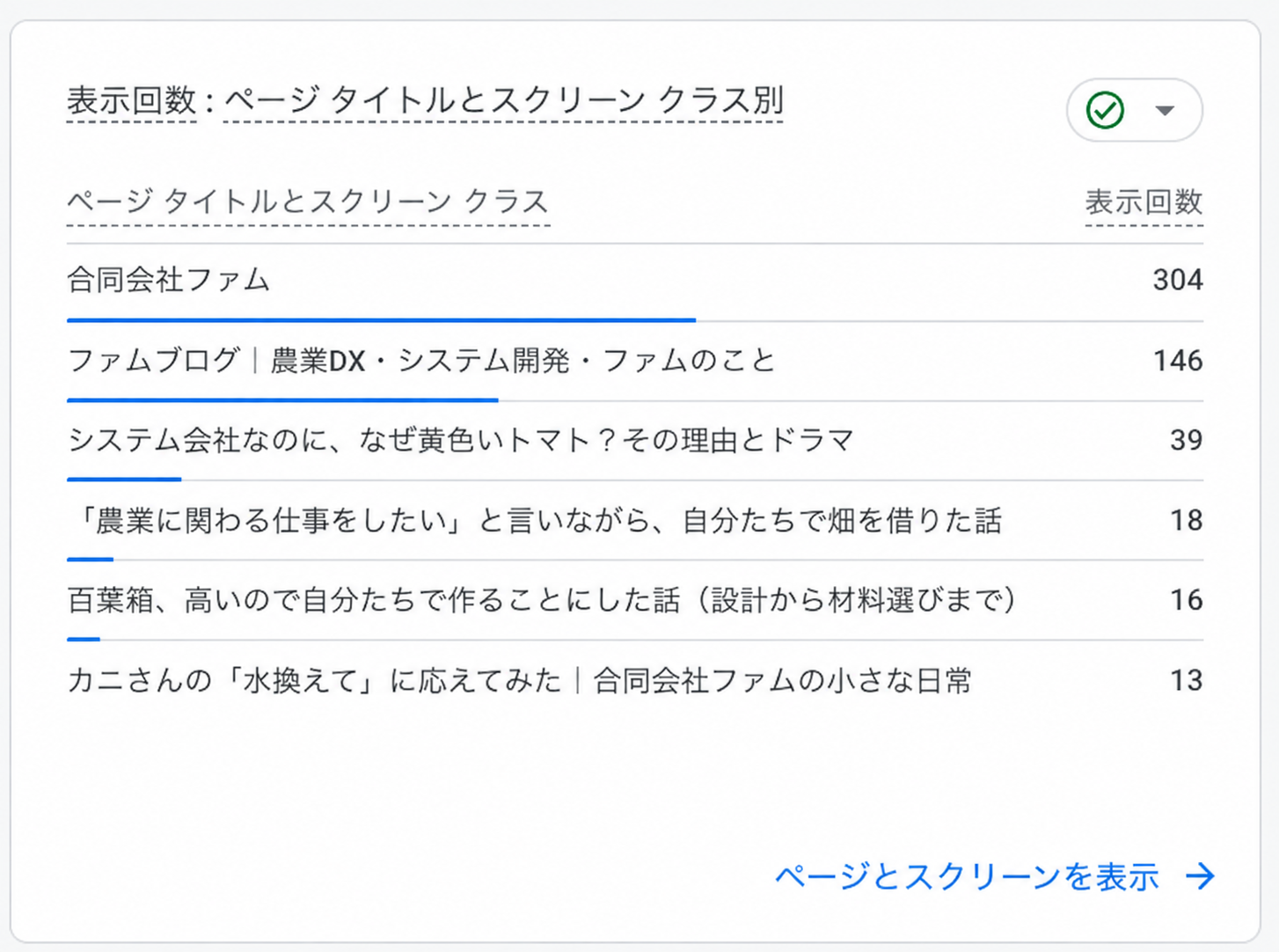Open the dropdown arrow beside checkmark
This screenshot has width=1279, height=952.
(x=1165, y=111)
